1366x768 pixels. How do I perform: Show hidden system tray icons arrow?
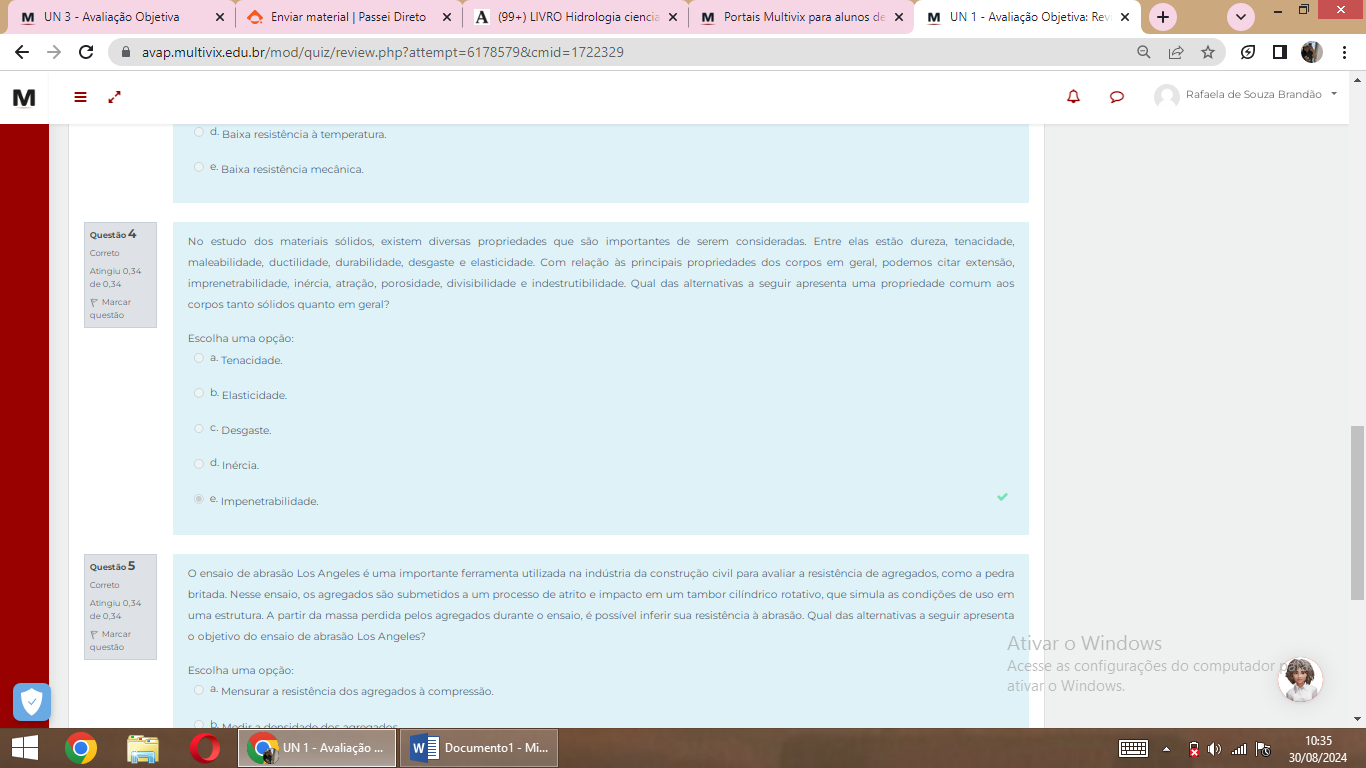click(x=1166, y=749)
